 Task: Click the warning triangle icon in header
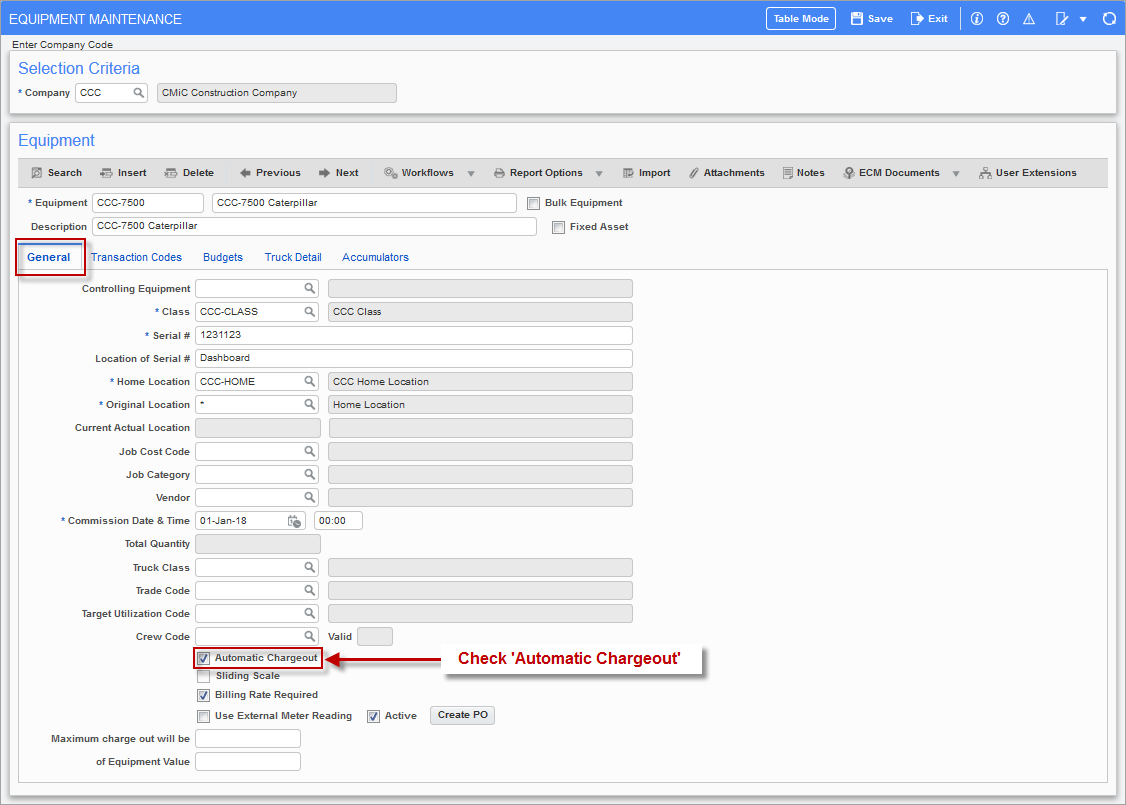point(1028,19)
